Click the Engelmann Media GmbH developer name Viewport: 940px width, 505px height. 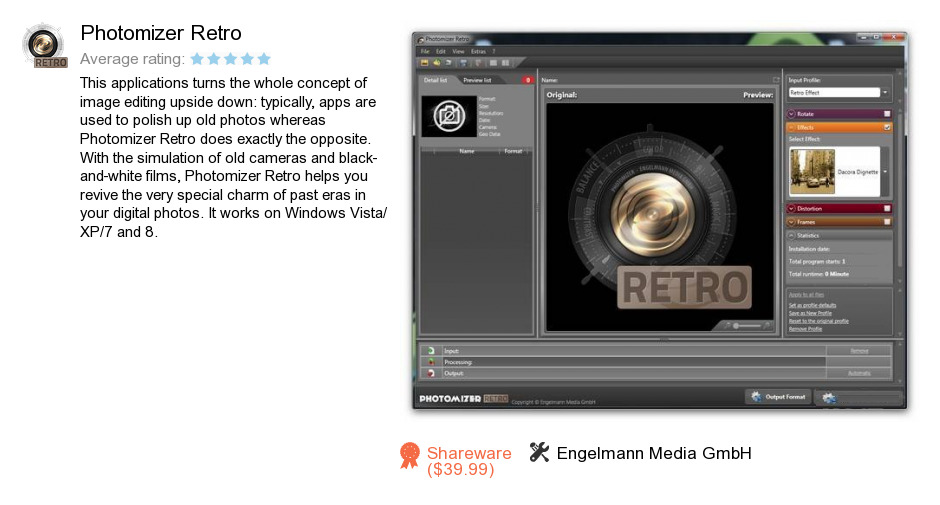pyautogui.click(x=653, y=453)
